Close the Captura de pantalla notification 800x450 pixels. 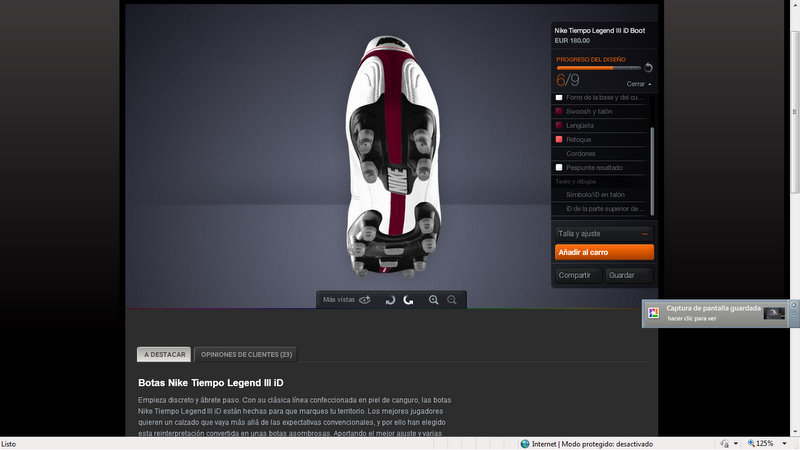(793, 305)
